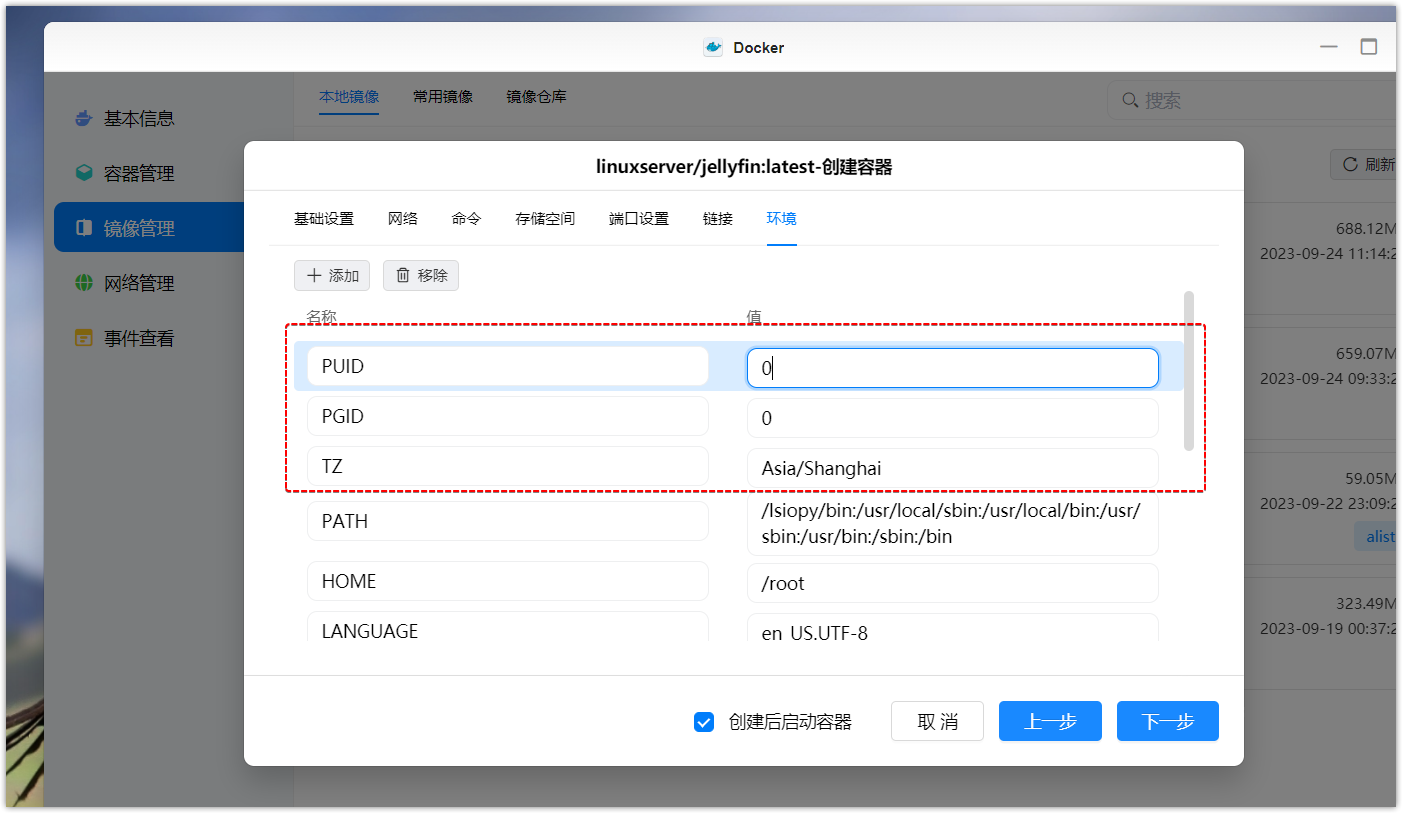Viewport: 1402px width, 813px height.
Task: Click the PUID value field
Action: (x=953, y=368)
